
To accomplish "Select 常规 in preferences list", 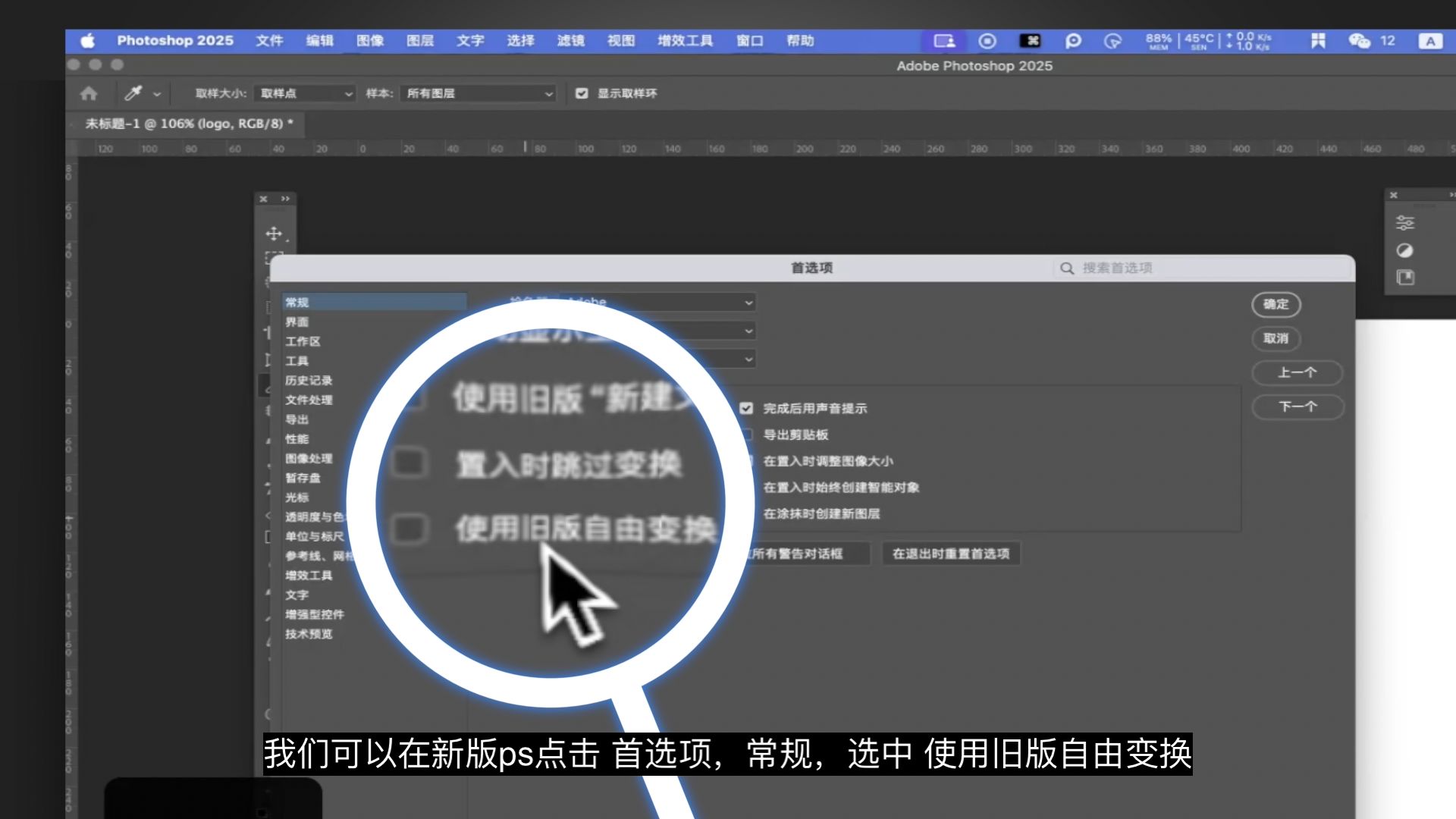I will click(x=374, y=302).
